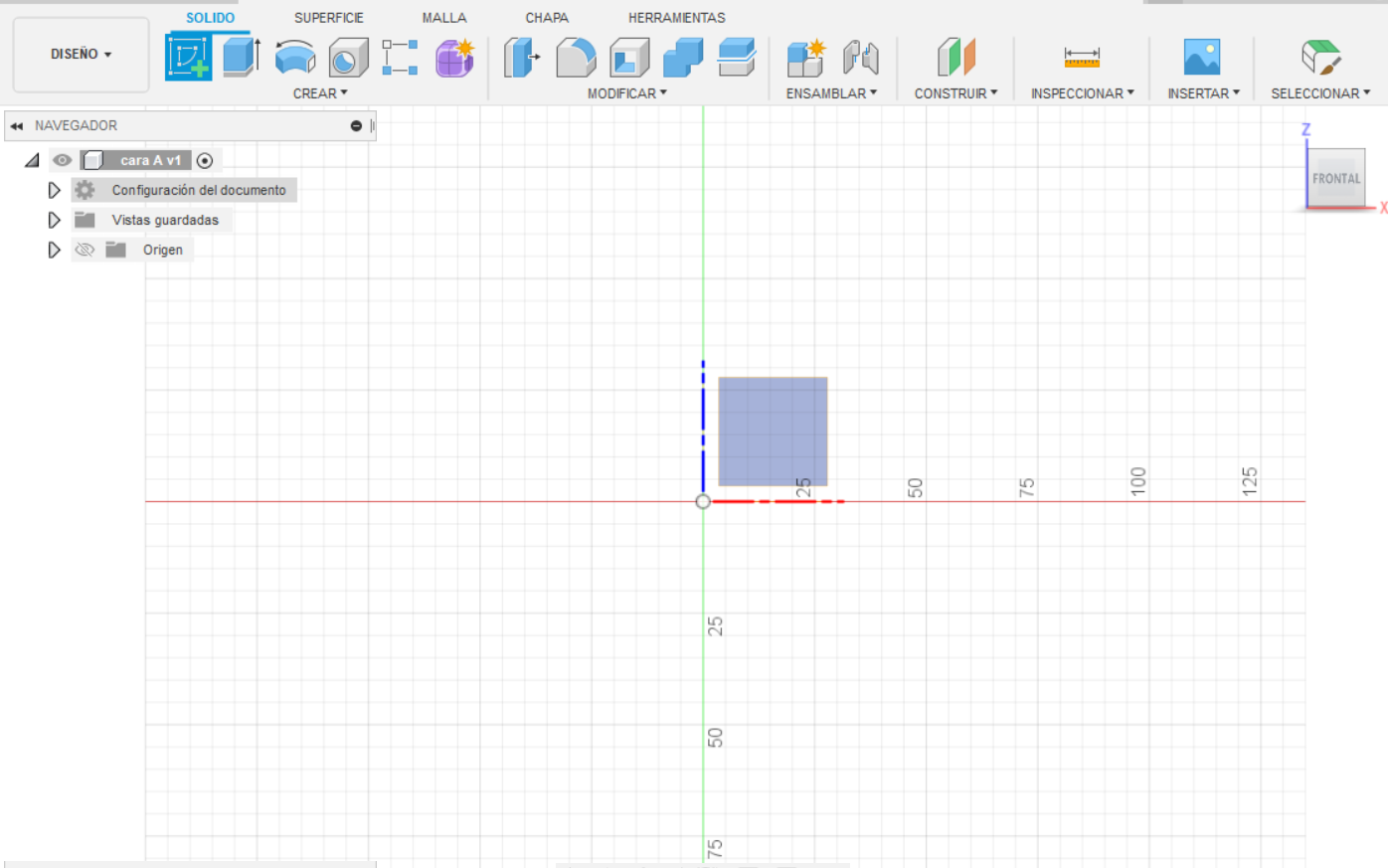1388x868 pixels.
Task: Select the blue square profile in canvas
Action: coord(773,432)
